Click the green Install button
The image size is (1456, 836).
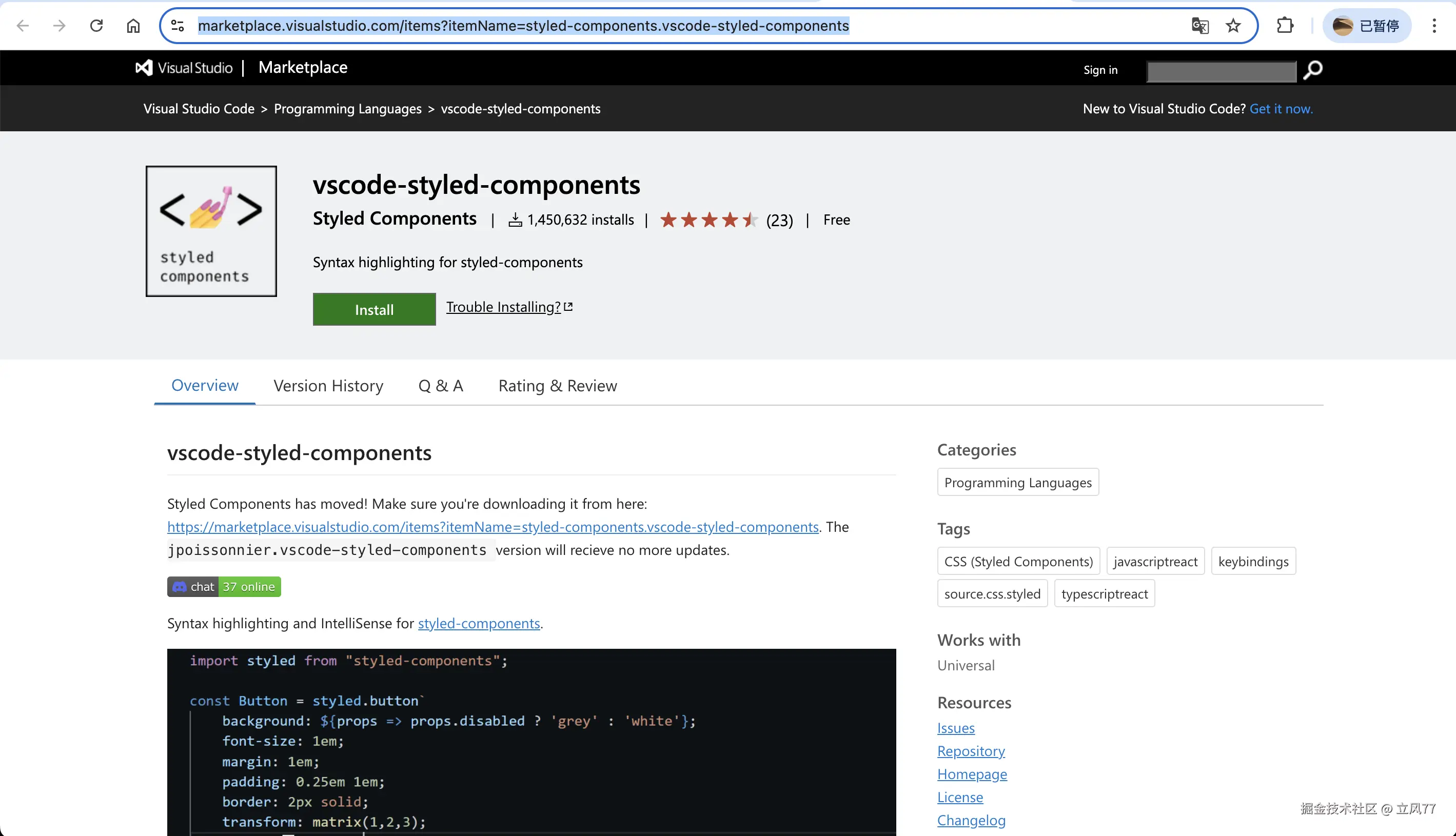[x=375, y=309]
